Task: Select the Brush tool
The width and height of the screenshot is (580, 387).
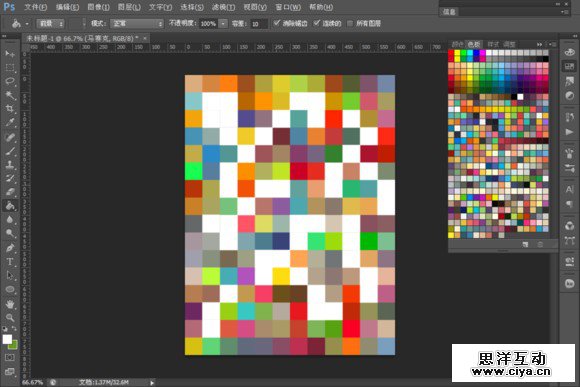Action: (x=10, y=151)
